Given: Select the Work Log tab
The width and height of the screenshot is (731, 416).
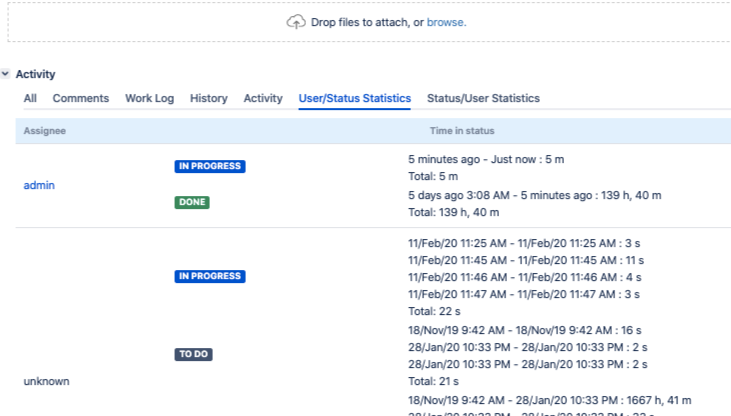Looking at the screenshot, I should pos(149,98).
